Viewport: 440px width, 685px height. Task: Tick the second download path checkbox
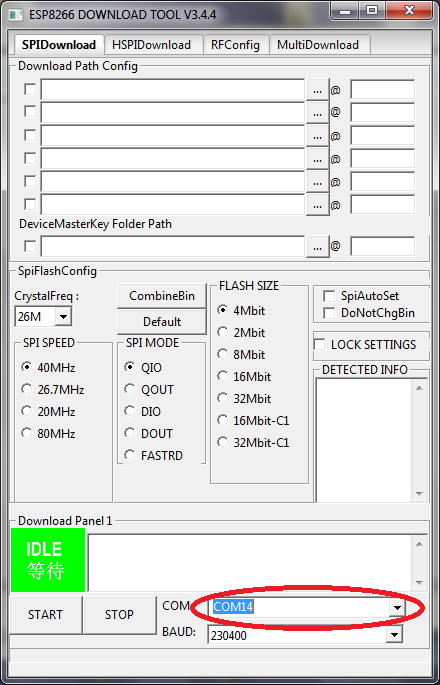[x=30, y=112]
